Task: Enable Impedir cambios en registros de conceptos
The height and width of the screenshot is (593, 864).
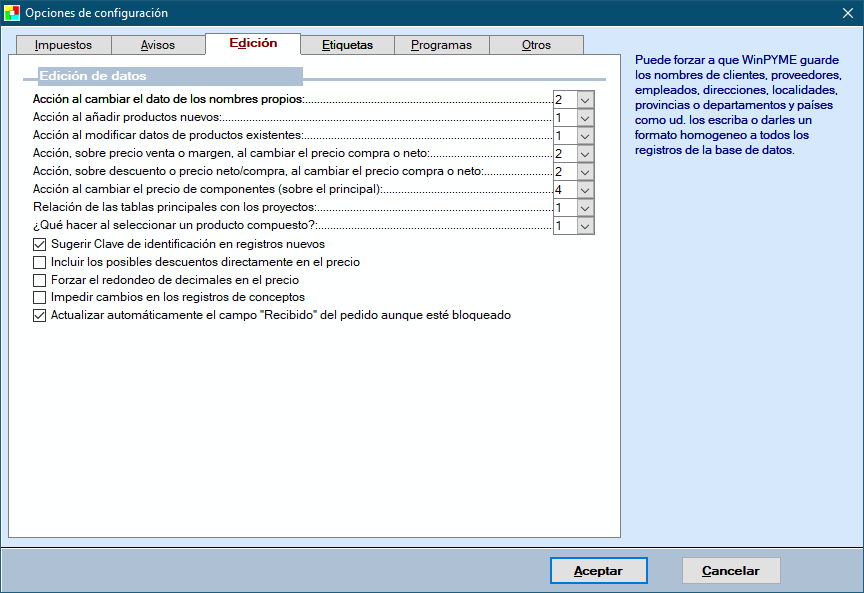Action: (x=40, y=297)
